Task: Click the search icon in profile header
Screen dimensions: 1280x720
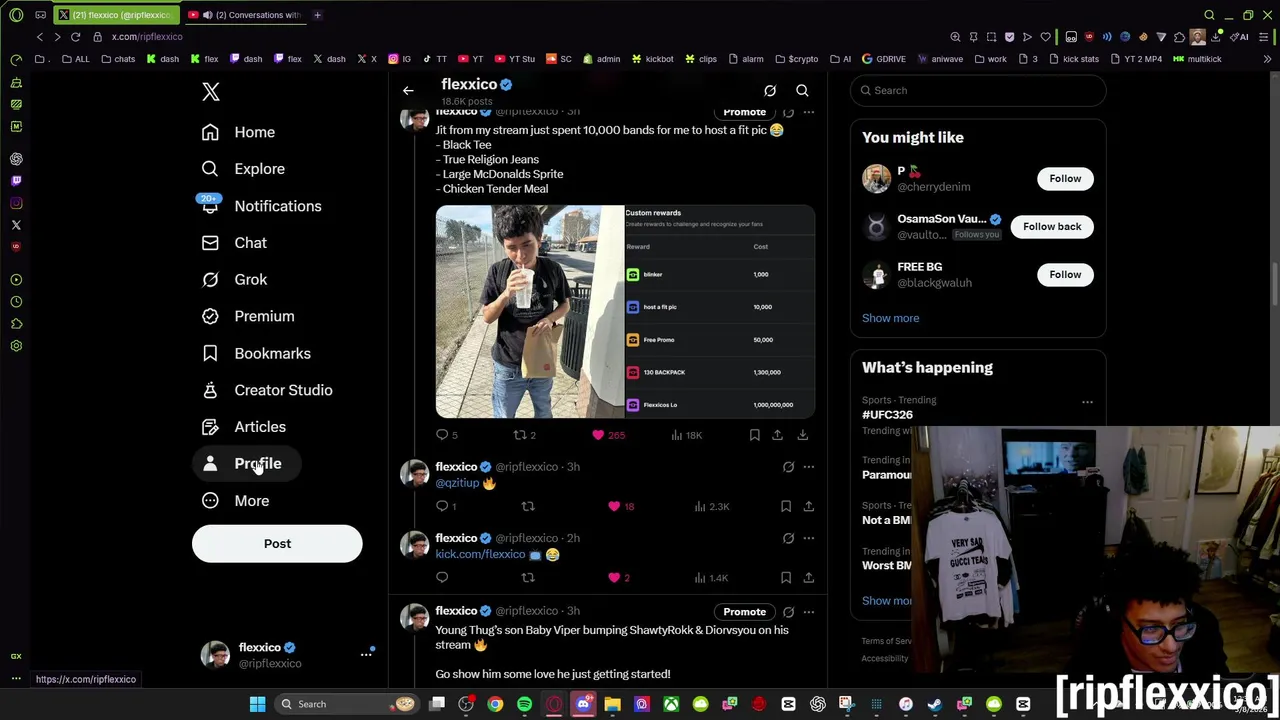Action: click(x=802, y=91)
